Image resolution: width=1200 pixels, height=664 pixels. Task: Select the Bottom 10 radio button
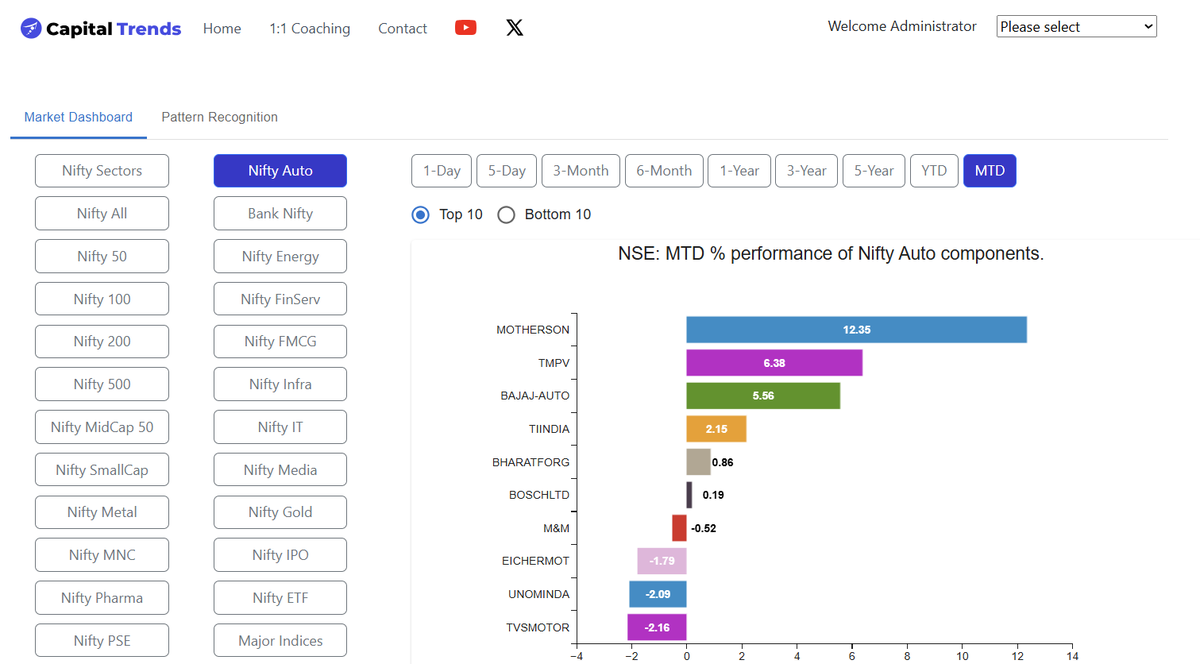pyautogui.click(x=506, y=214)
